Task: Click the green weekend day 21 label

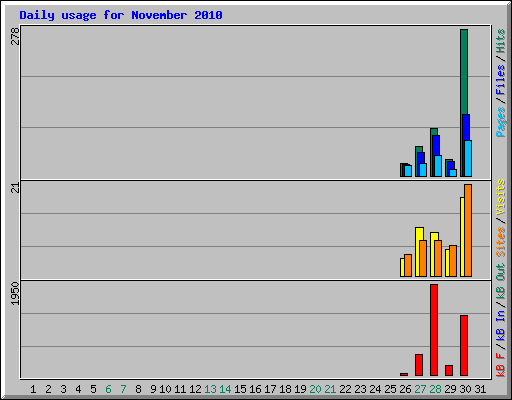Action: coord(330,389)
